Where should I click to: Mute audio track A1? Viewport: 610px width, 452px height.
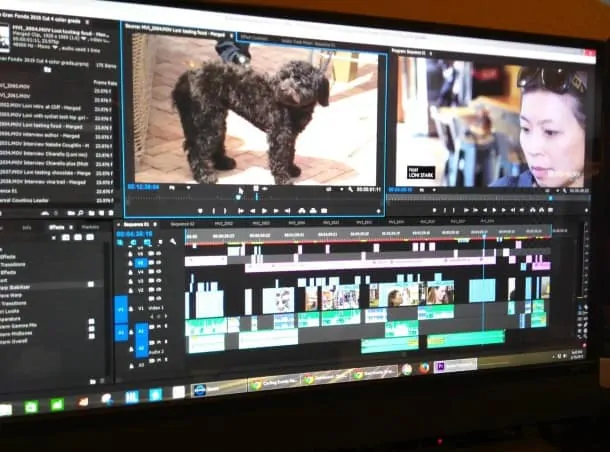click(x=159, y=326)
